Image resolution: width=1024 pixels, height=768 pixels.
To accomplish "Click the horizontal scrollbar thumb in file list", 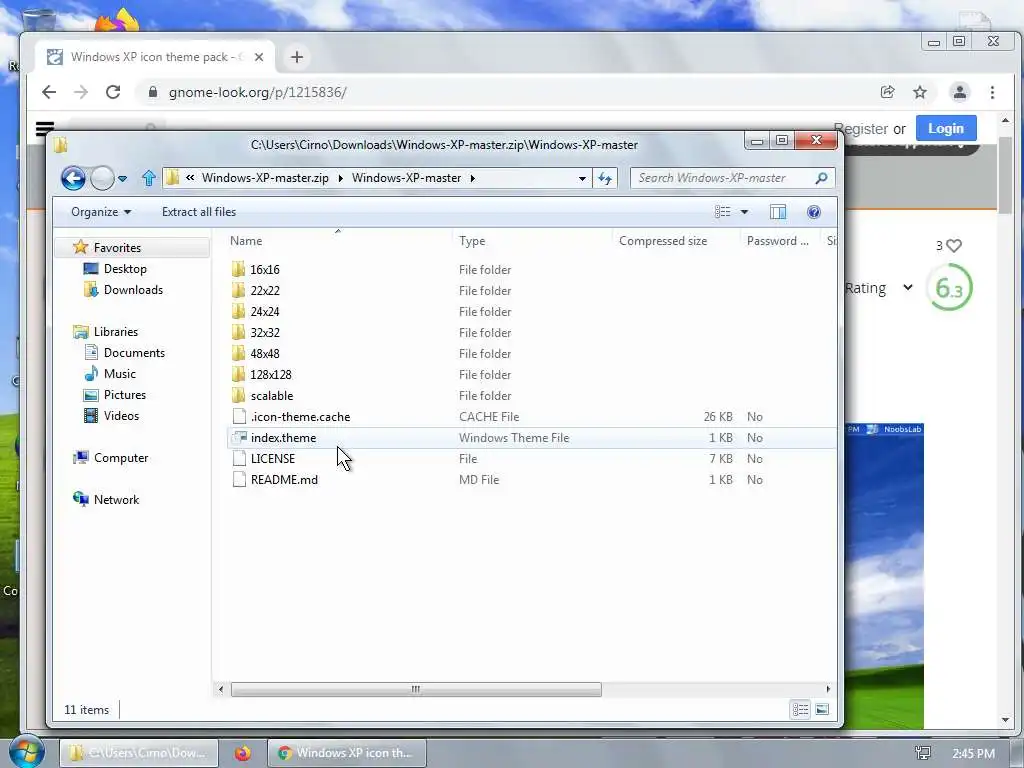I will (416, 689).
